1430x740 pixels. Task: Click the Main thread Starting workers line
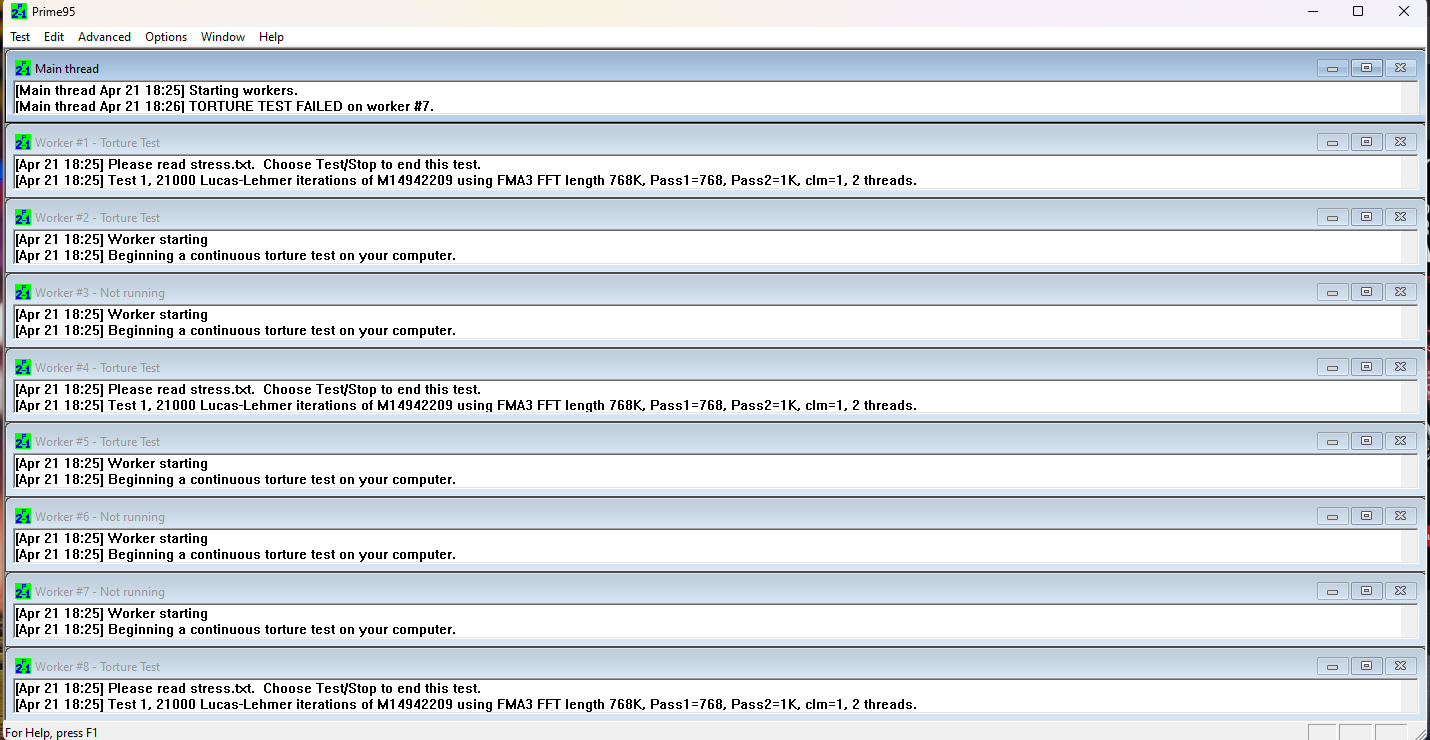[156, 90]
